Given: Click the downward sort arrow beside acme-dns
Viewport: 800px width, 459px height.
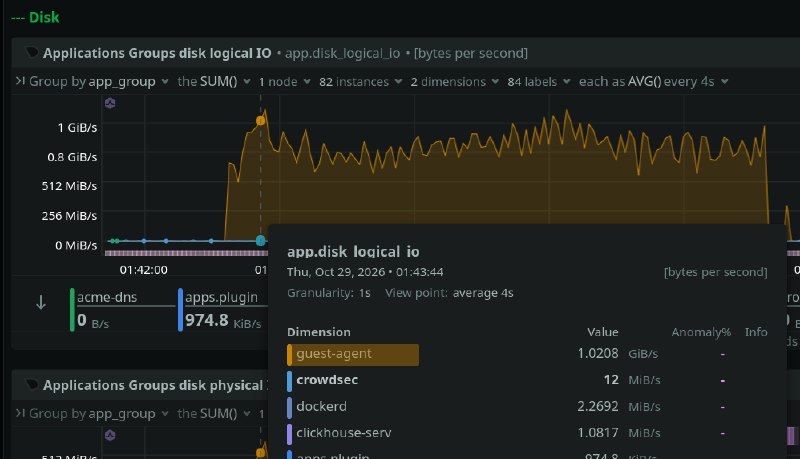Looking at the screenshot, I should pos(41,302).
